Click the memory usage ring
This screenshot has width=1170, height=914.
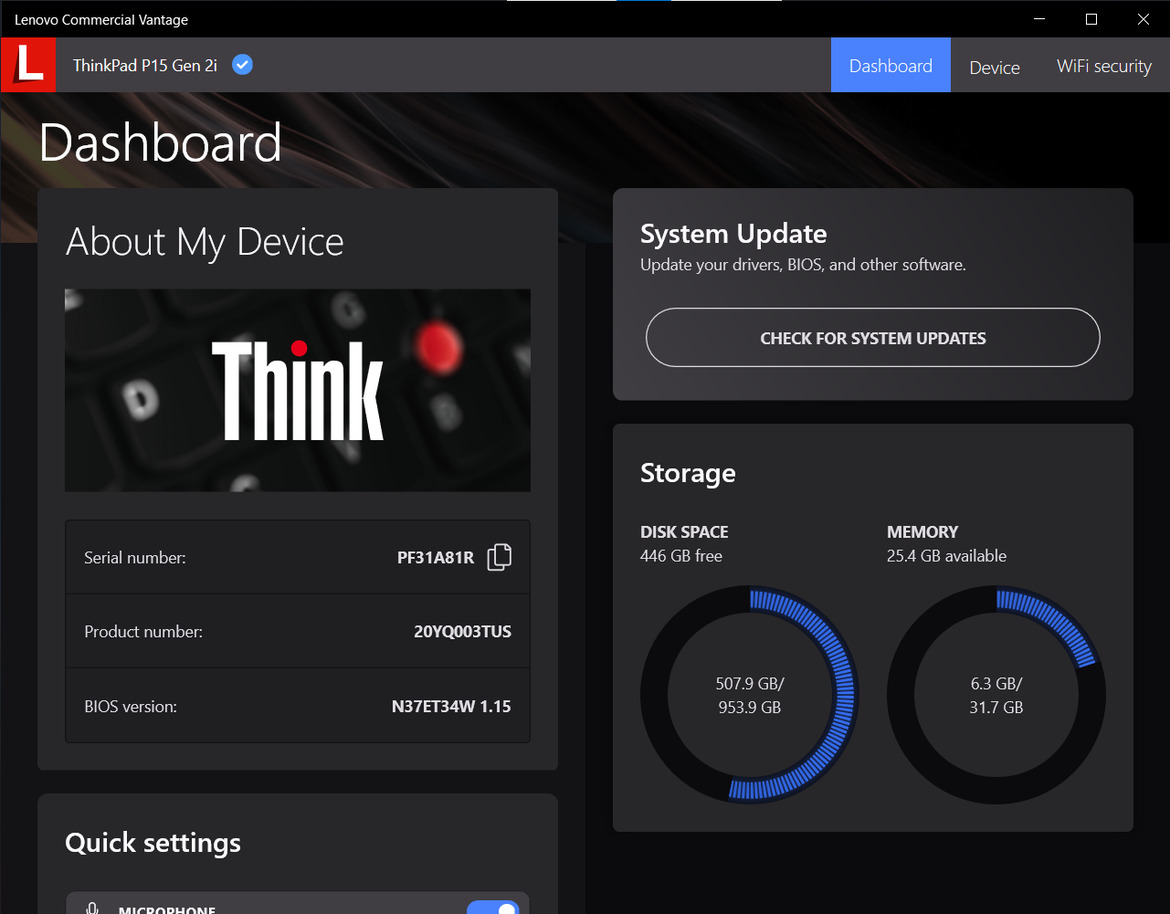pyautogui.click(x=996, y=695)
